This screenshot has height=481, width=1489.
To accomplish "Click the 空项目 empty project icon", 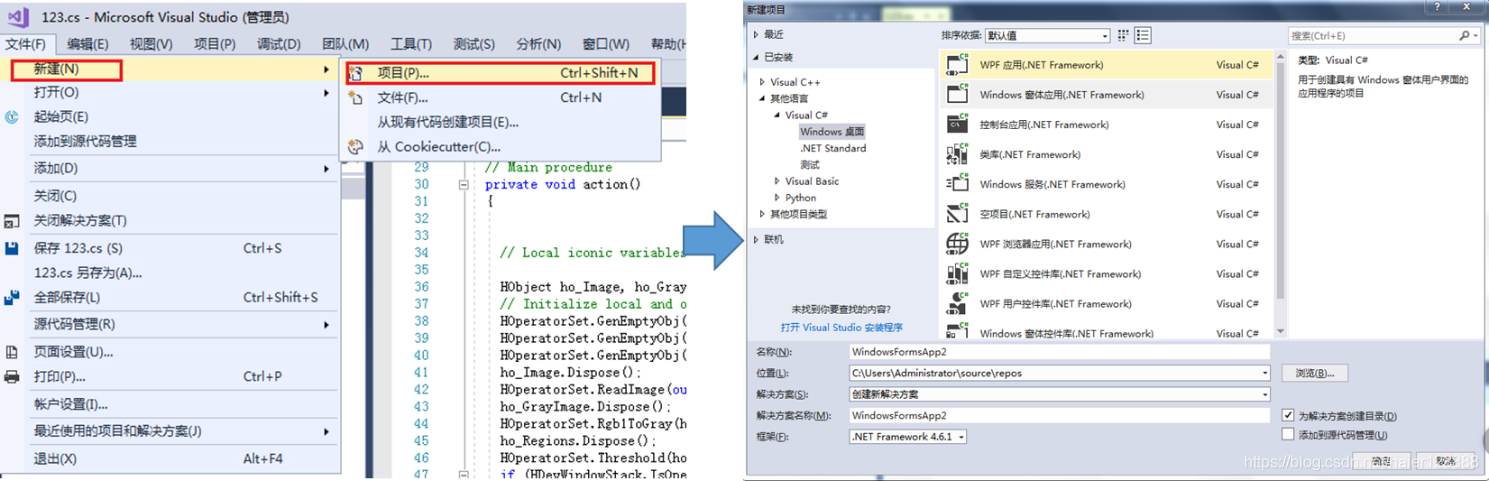I will click(x=957, y=214).
